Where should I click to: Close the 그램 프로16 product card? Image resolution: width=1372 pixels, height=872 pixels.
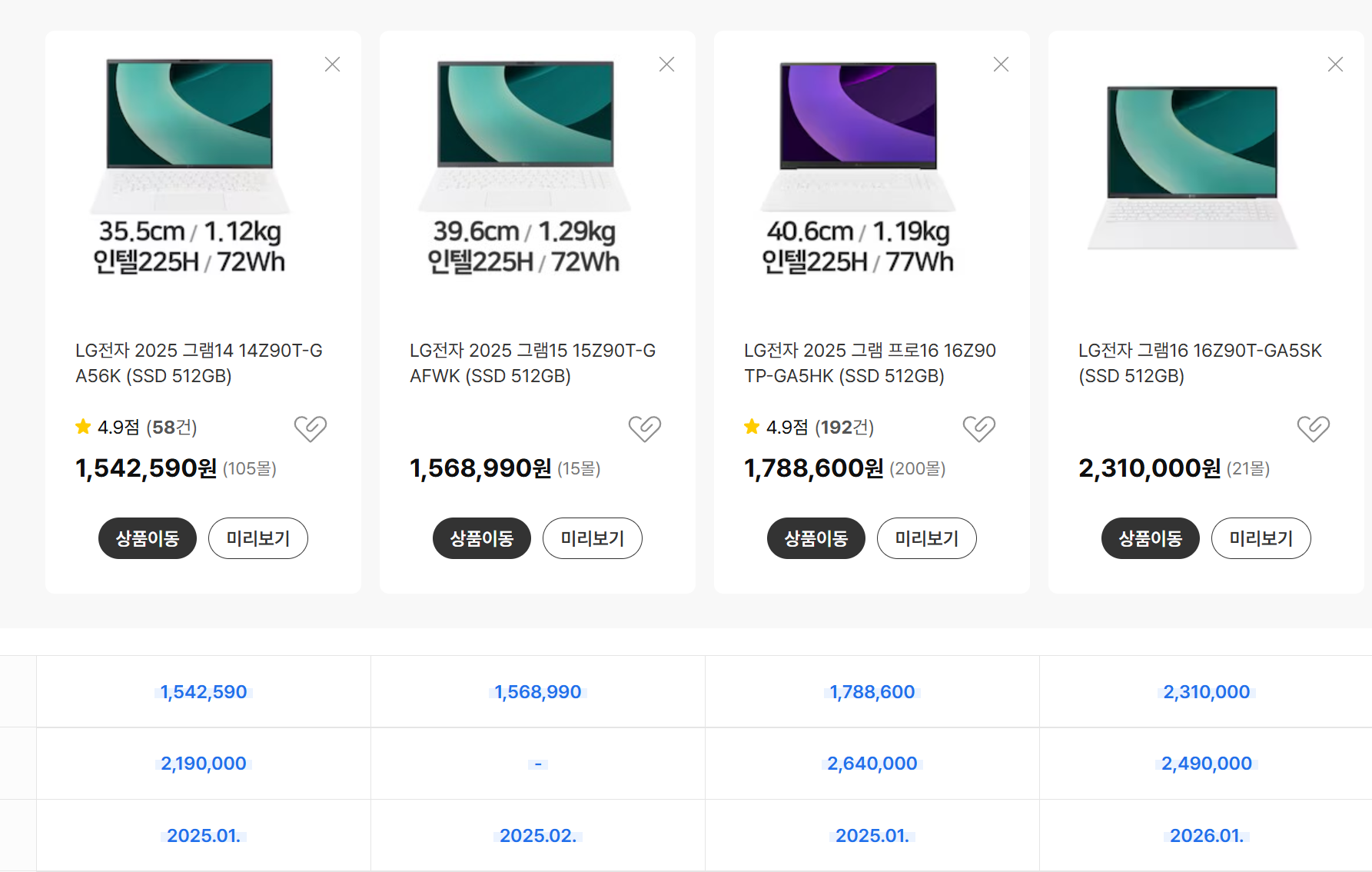point(1001,65)
